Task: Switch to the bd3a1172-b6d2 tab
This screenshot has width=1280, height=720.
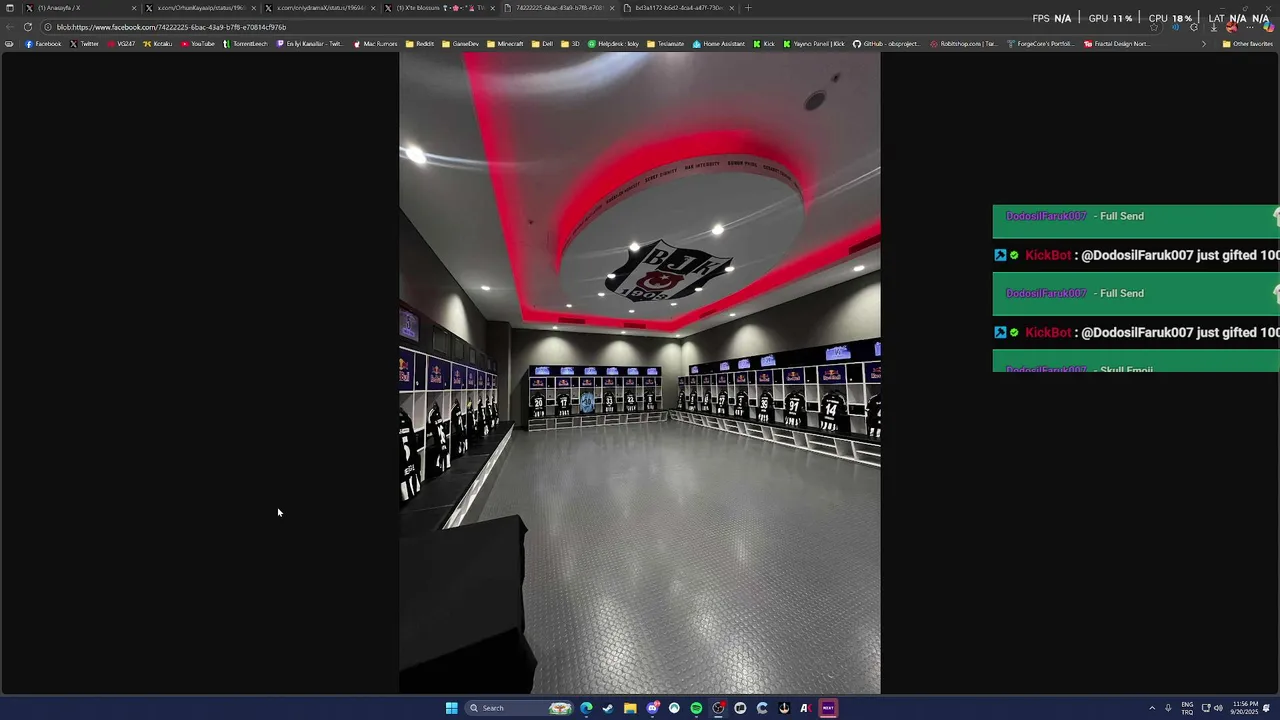Action: [x=679, y=8]
